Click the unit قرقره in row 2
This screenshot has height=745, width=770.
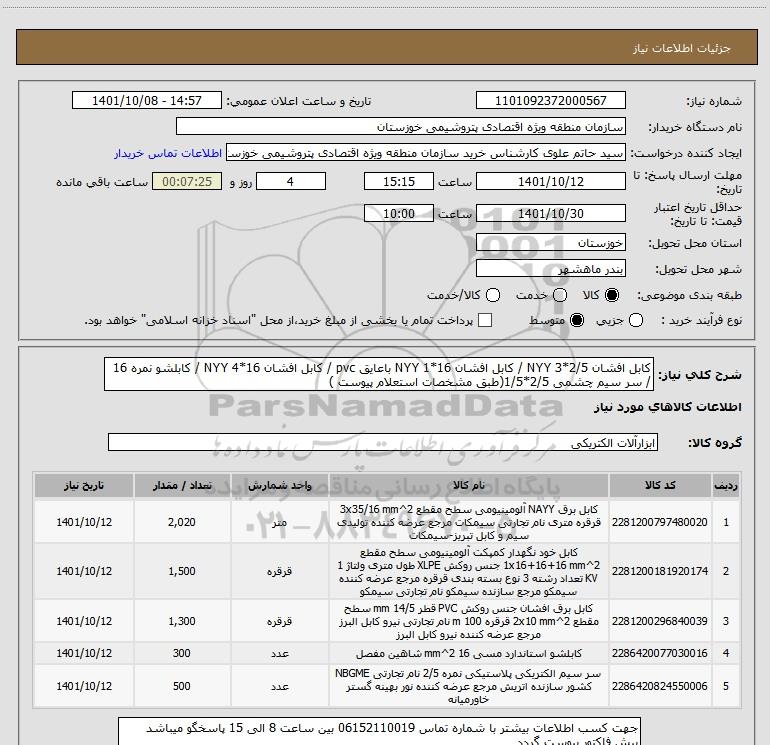point(279,572)
